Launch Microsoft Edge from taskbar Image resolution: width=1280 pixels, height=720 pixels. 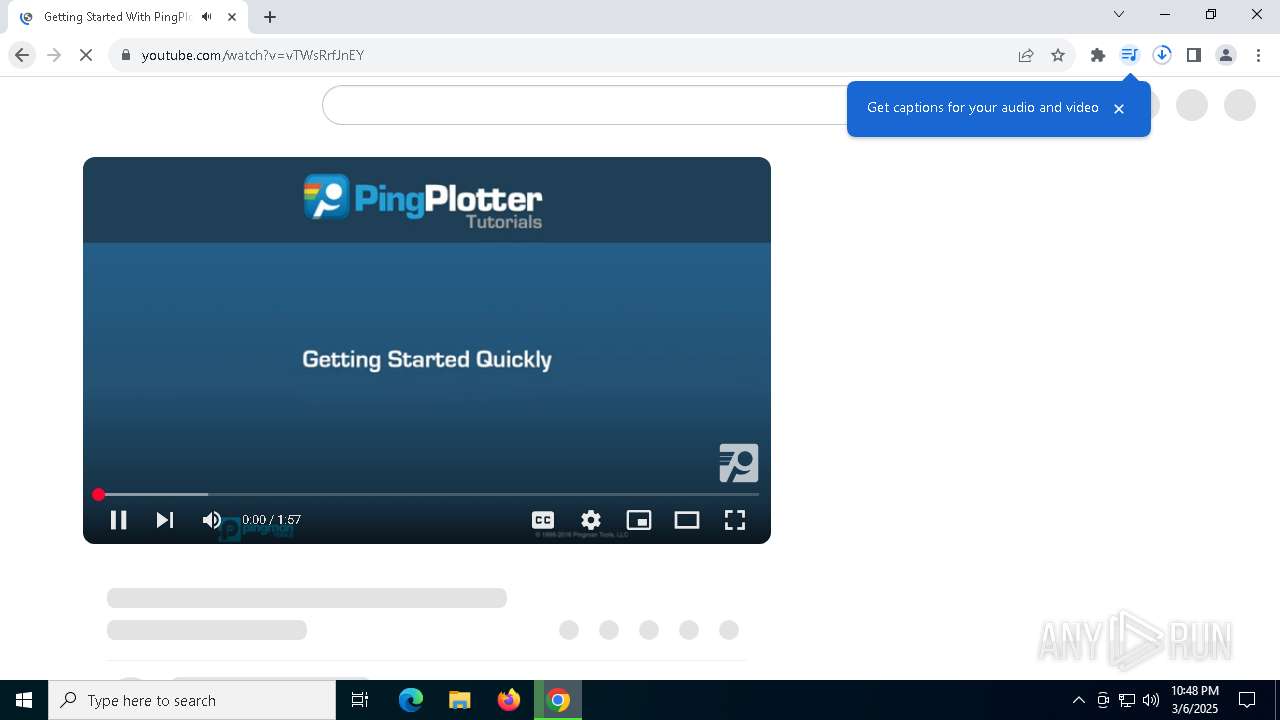[411, 700]
